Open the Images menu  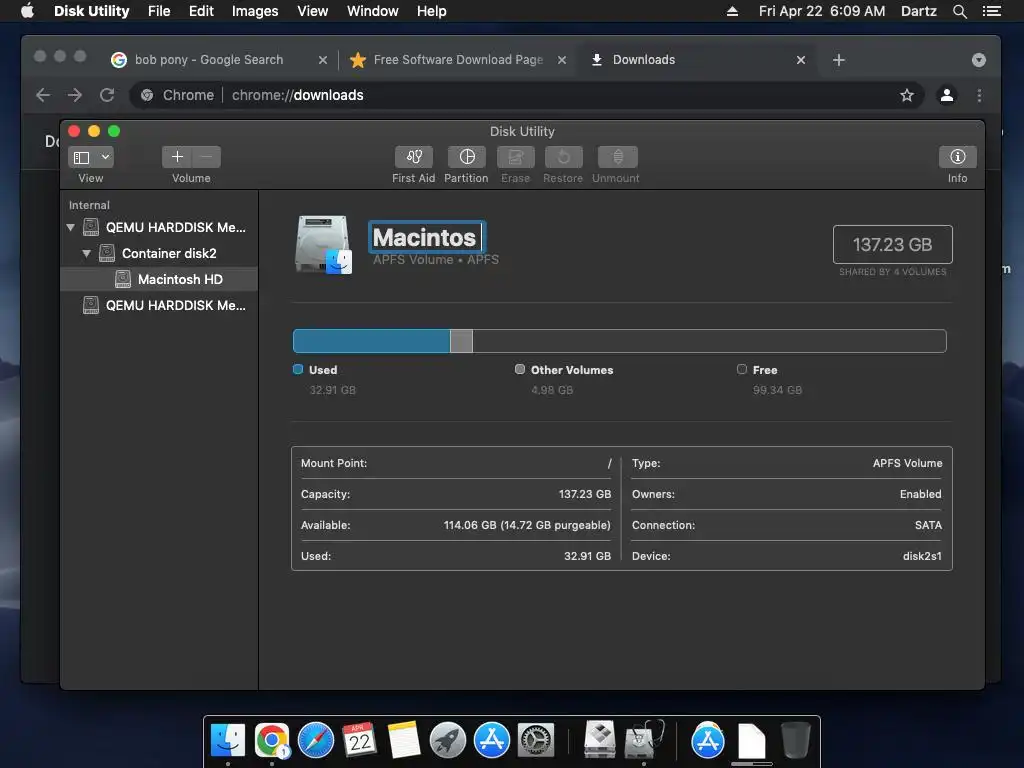(x=255, y=11)
